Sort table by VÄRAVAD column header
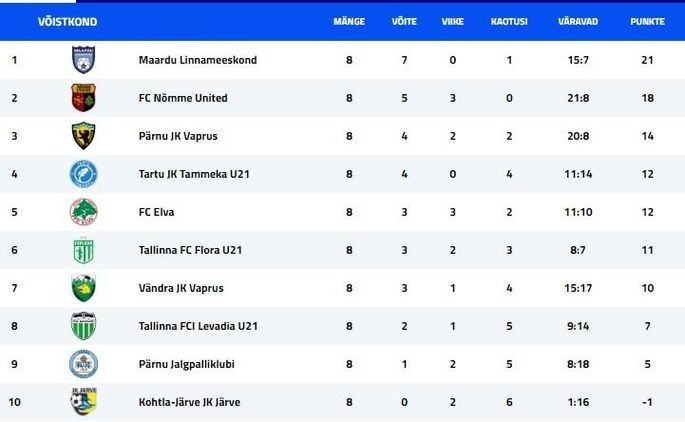The height and width of the screenshot is (422, 685). click(x=578, y=21)
